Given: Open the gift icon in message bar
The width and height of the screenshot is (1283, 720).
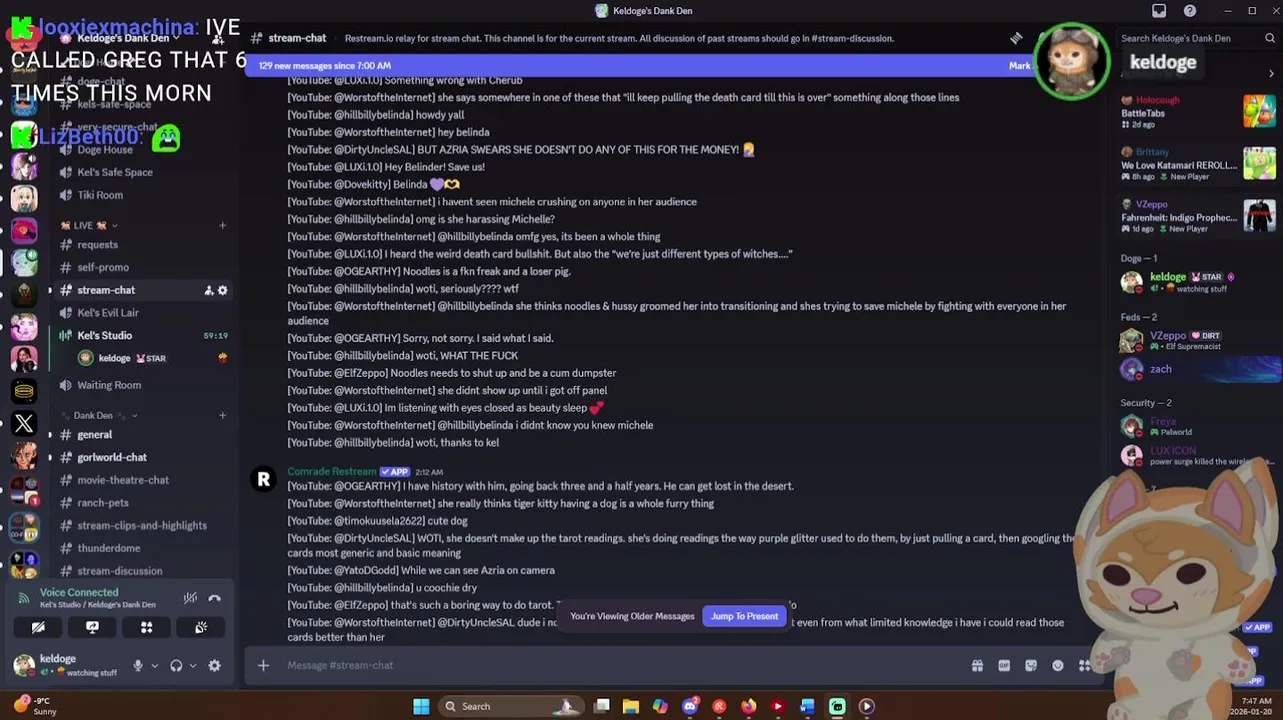Looking at the screenshot, I should click(x=977, y=666).
